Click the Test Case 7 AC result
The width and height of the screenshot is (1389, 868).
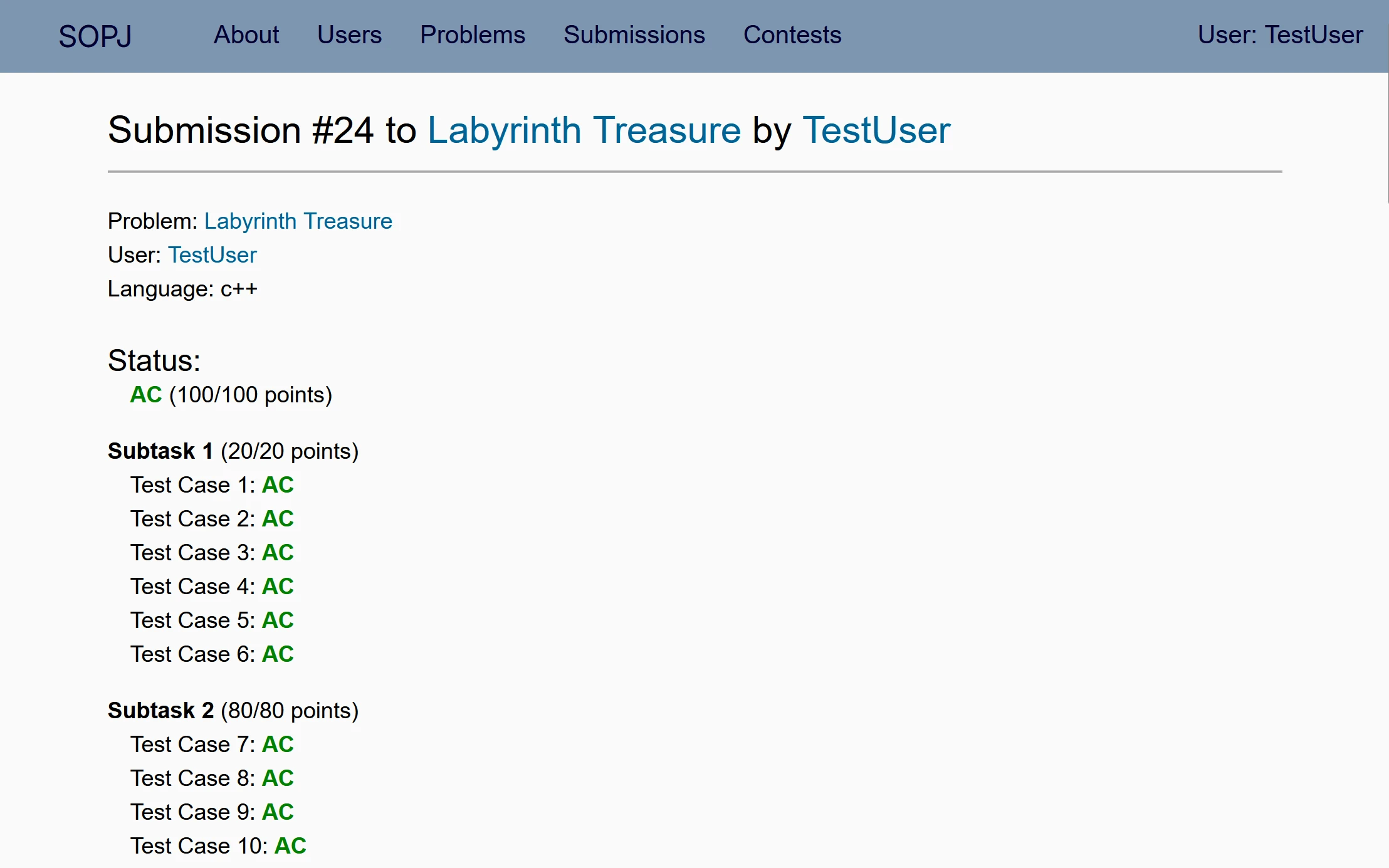pyautogui.click(x=278, y=745)
